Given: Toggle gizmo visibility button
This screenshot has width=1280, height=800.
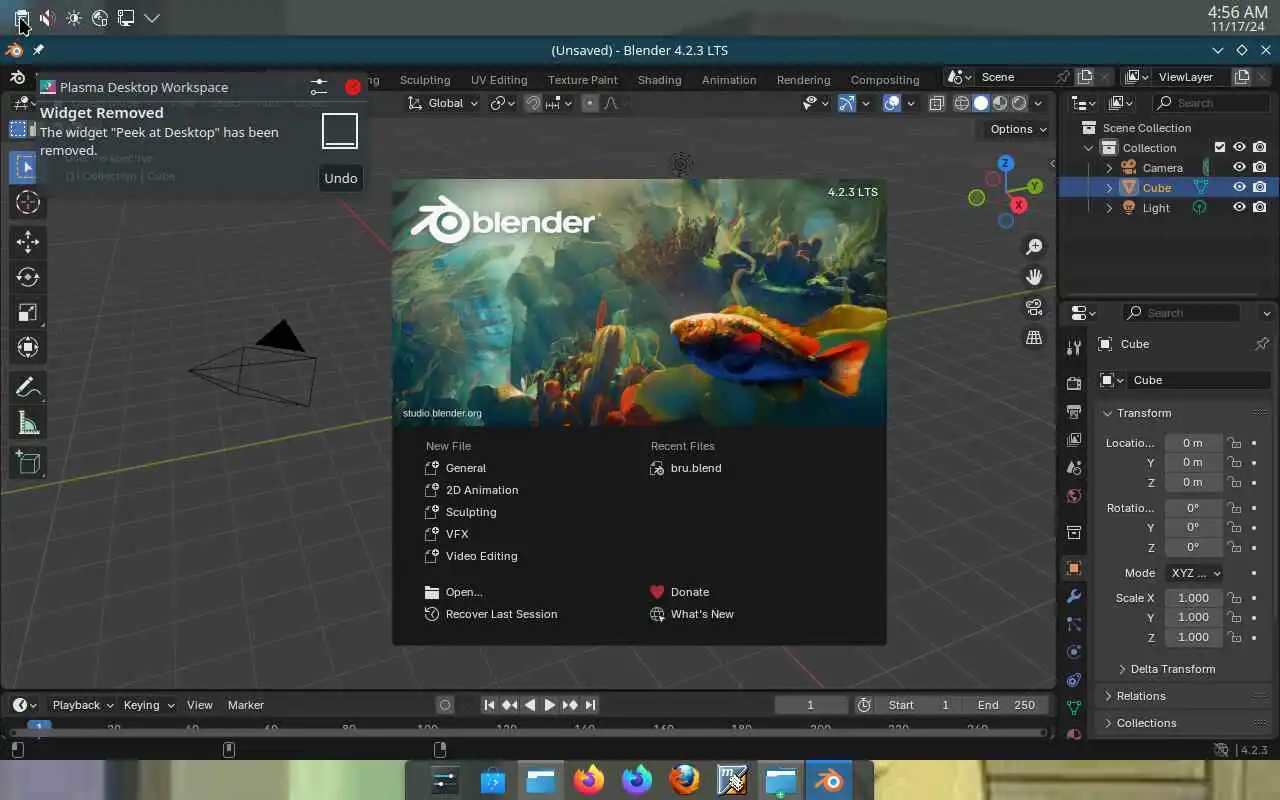Looking at the screenshot, I should point(847,103).
